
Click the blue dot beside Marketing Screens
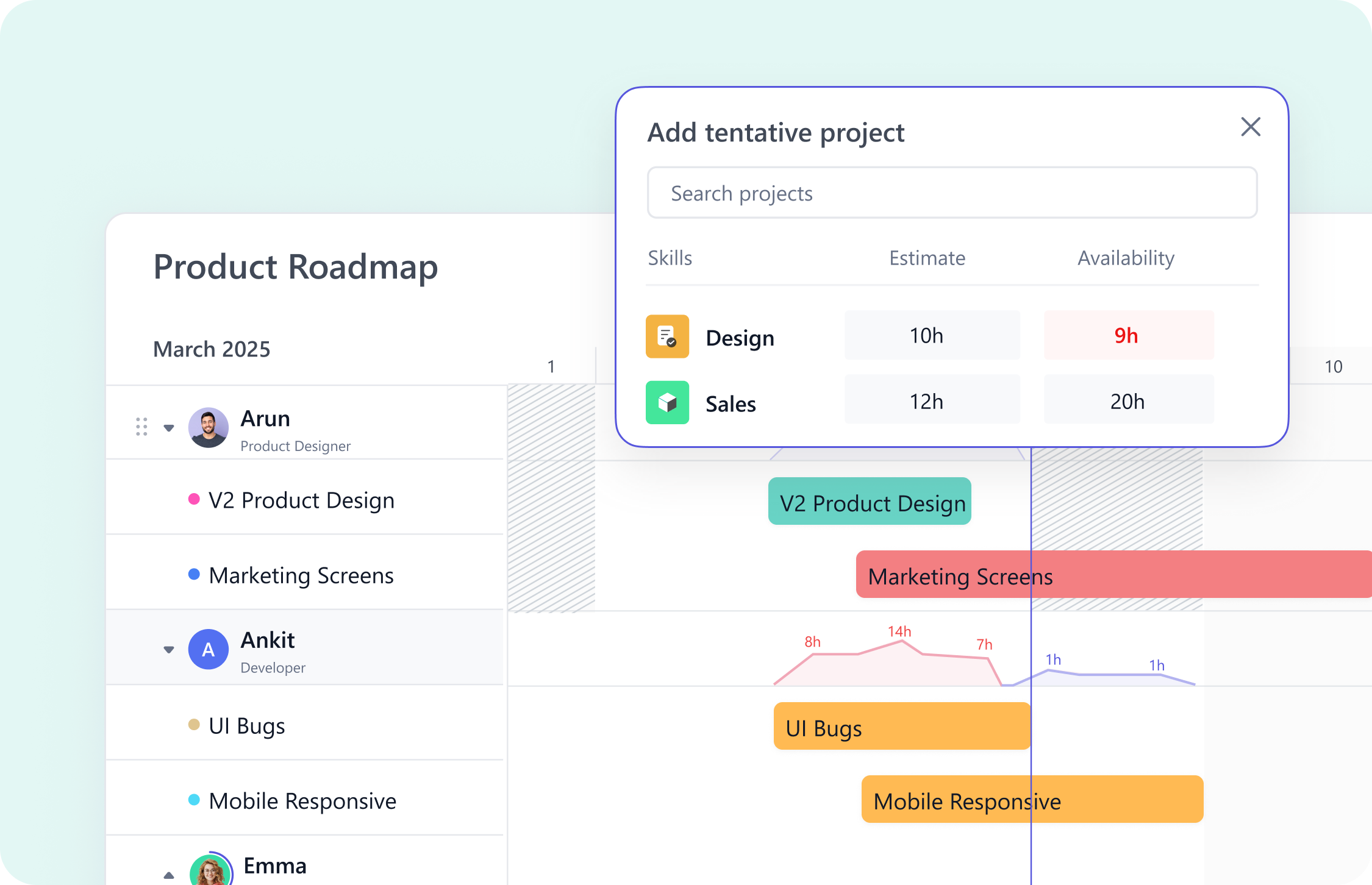pyautogui.click(x=194, y=574)
